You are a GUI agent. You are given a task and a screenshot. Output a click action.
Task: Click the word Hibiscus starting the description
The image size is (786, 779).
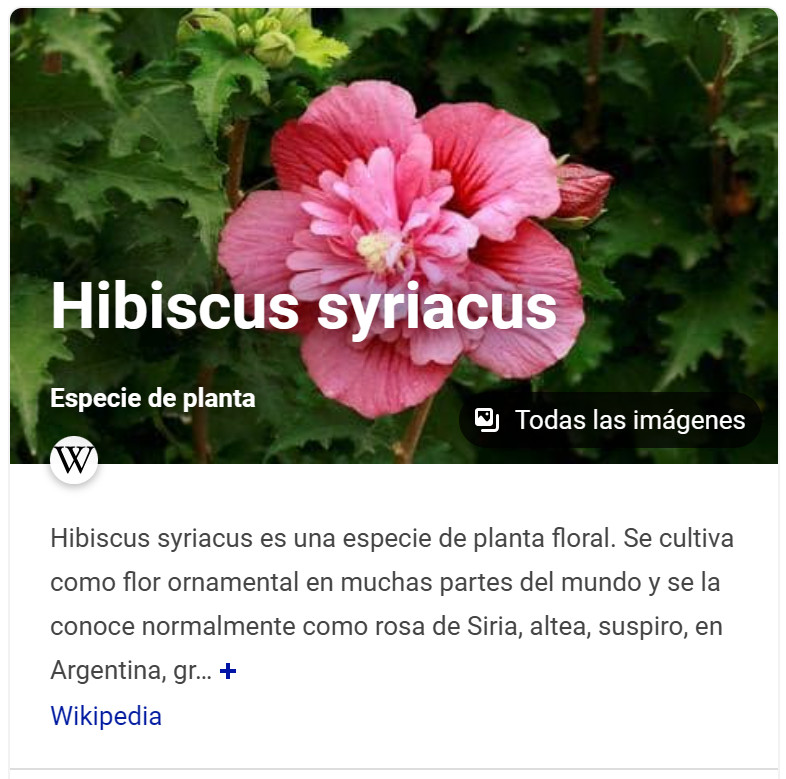tap(100, 538)
